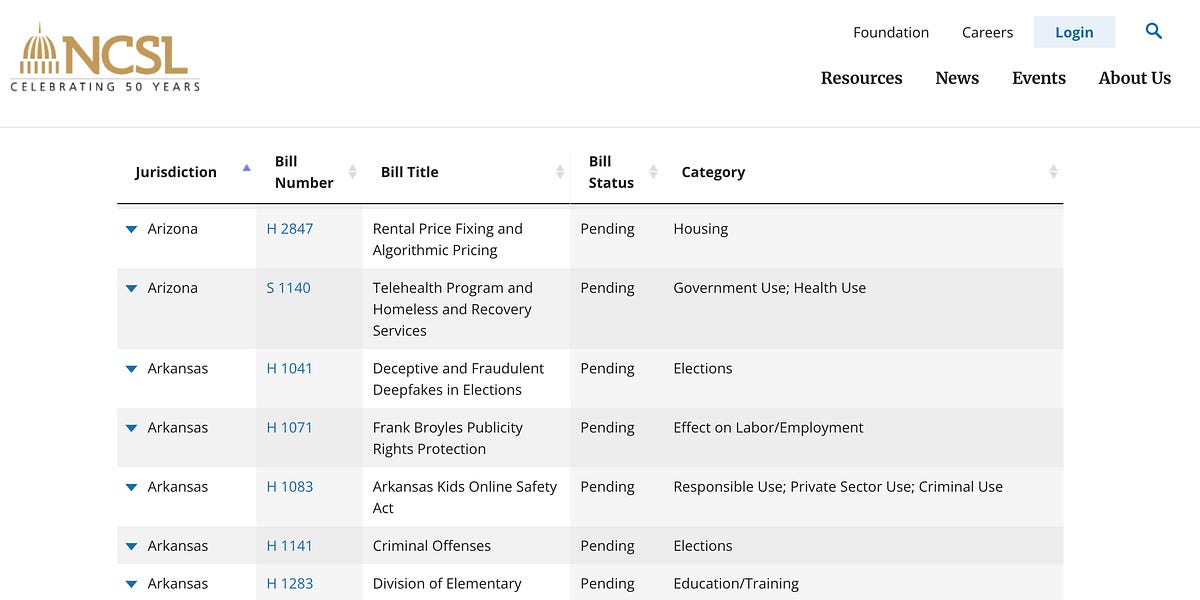Select 'Telehealth Program and Homeless and Recovery Services' title
1200x600 pixels.
click(453, 309)
